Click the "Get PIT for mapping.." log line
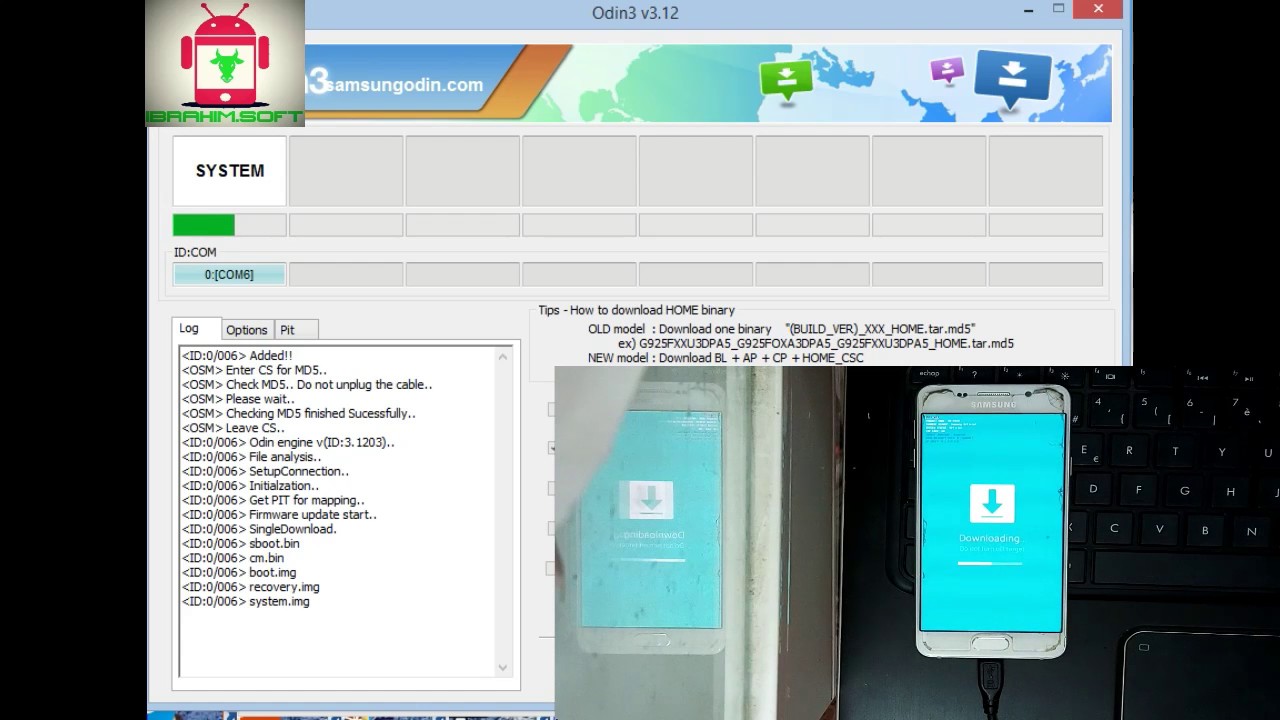The width and height of the screenshot is (1280, 720). click(x=273, y=500)
